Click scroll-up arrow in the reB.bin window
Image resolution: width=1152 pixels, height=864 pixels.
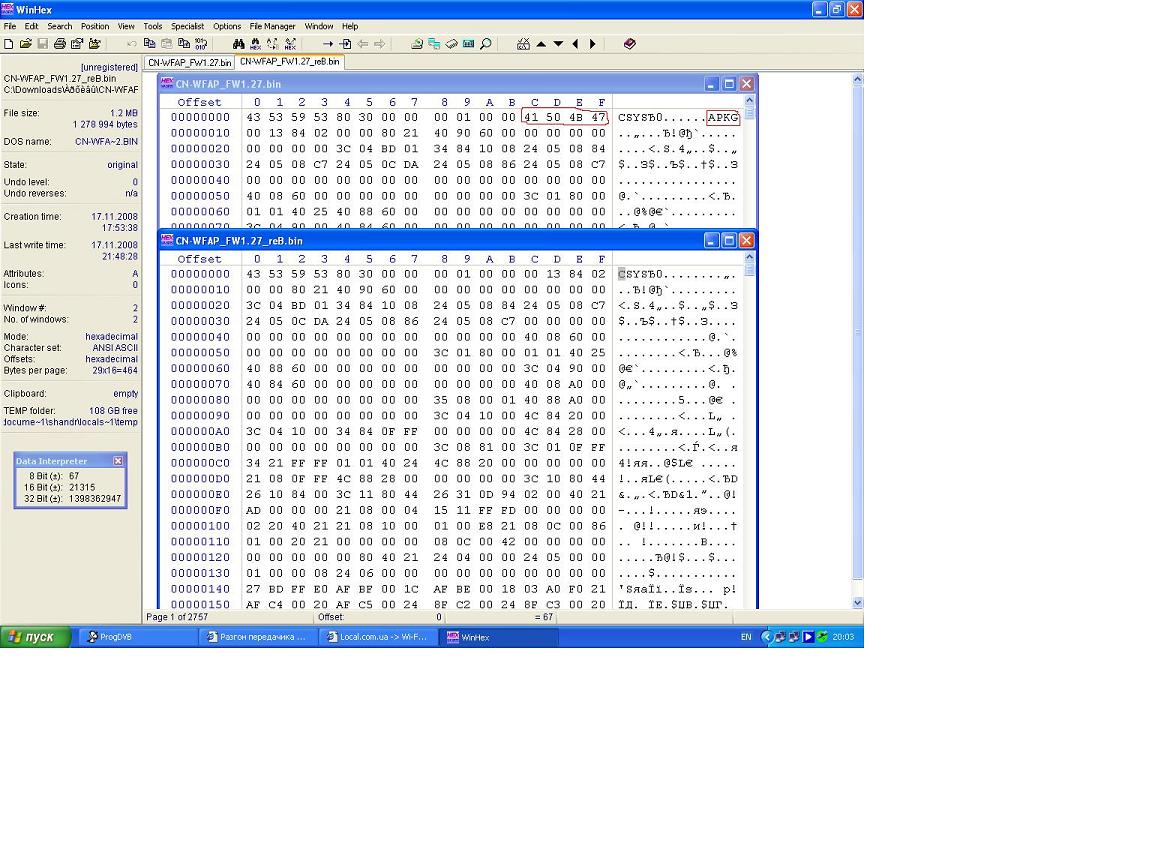(749, 258)
